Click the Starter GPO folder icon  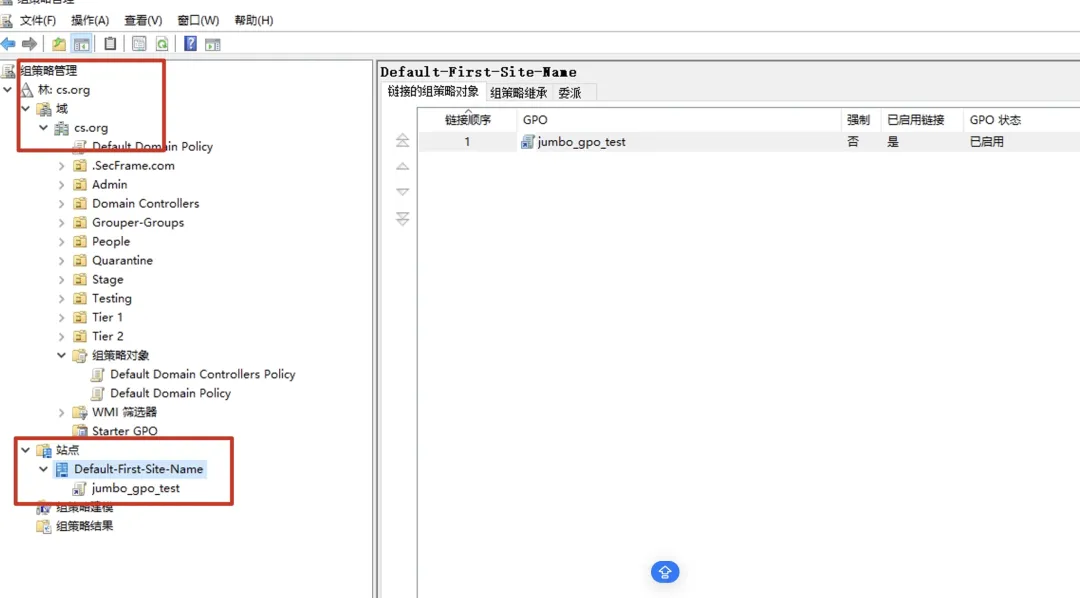point(80,431)
